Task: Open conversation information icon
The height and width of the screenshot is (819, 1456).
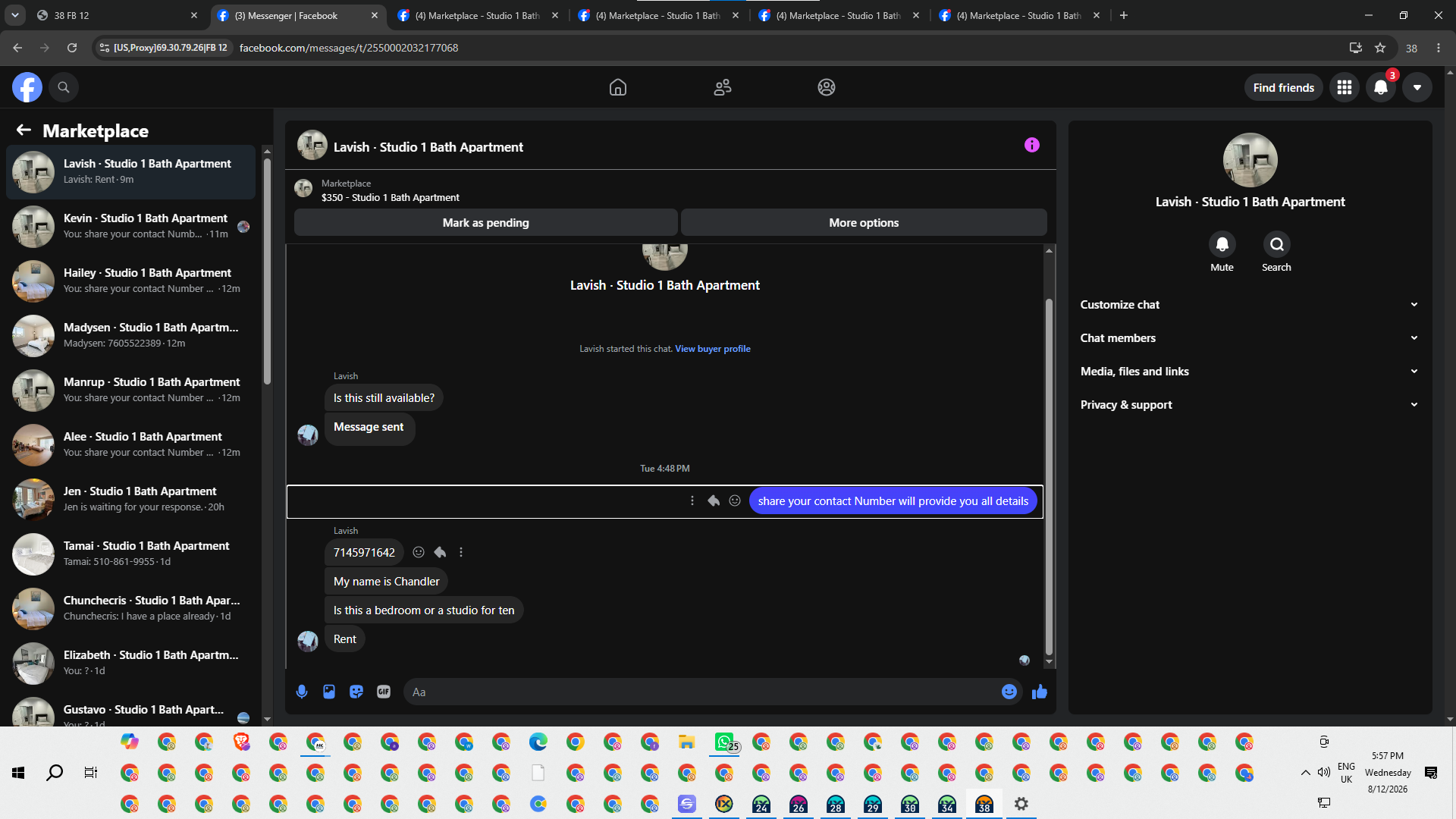Action: tap(1032, 145)
